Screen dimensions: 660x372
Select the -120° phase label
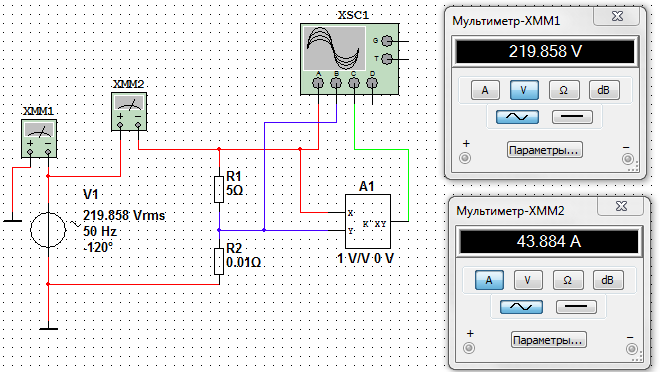[x=98, y=247]
